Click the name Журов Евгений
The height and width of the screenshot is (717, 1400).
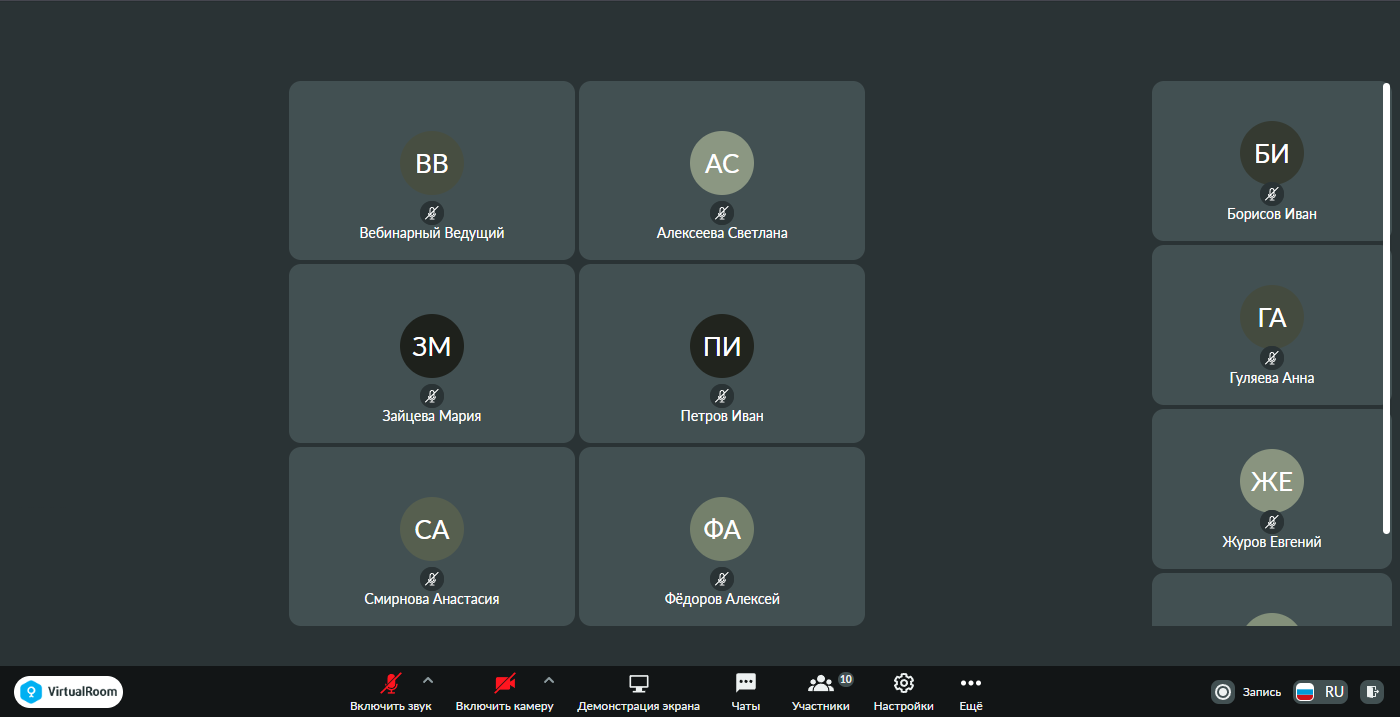(x=1272, y=542)
